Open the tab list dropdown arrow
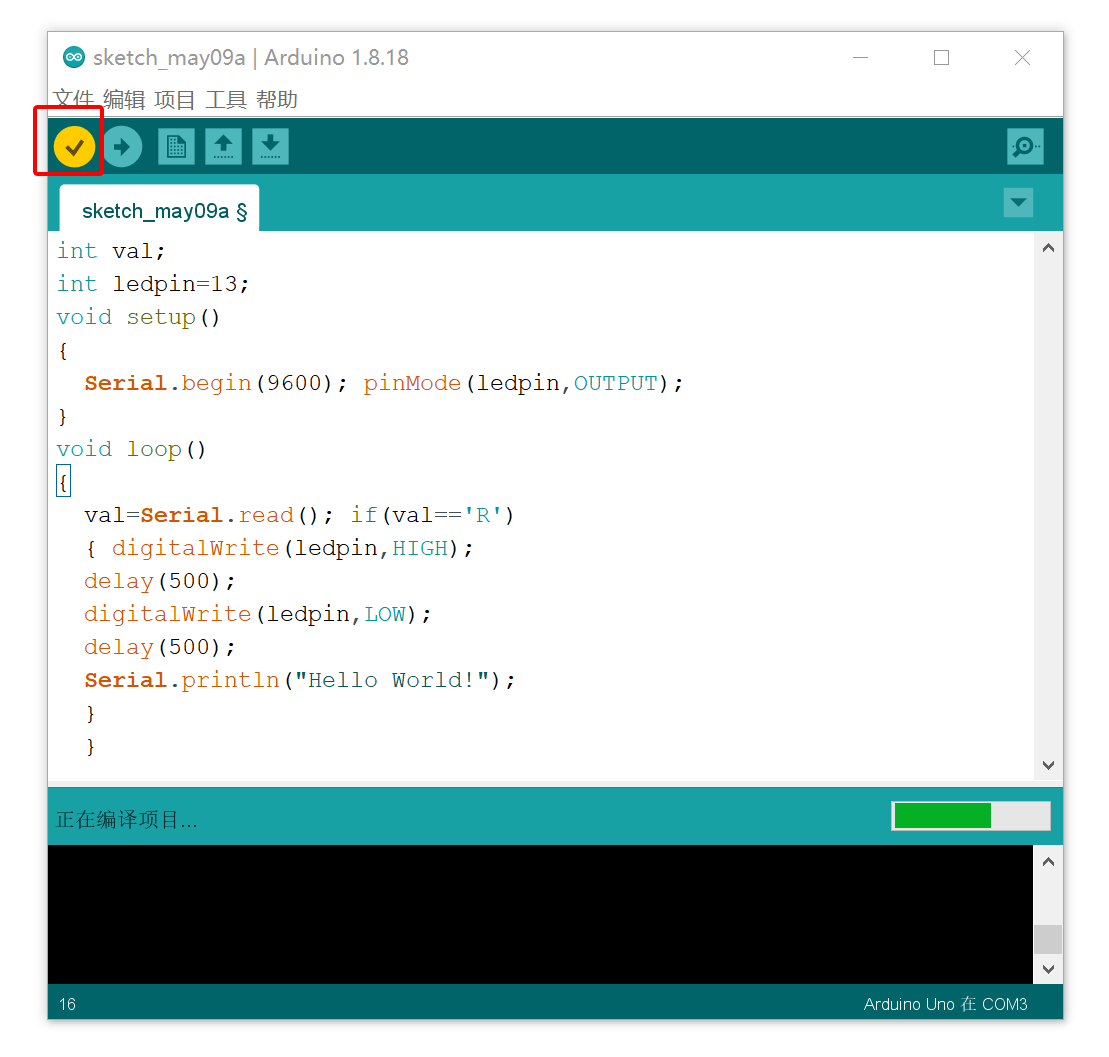 (x=1018, y=202)
